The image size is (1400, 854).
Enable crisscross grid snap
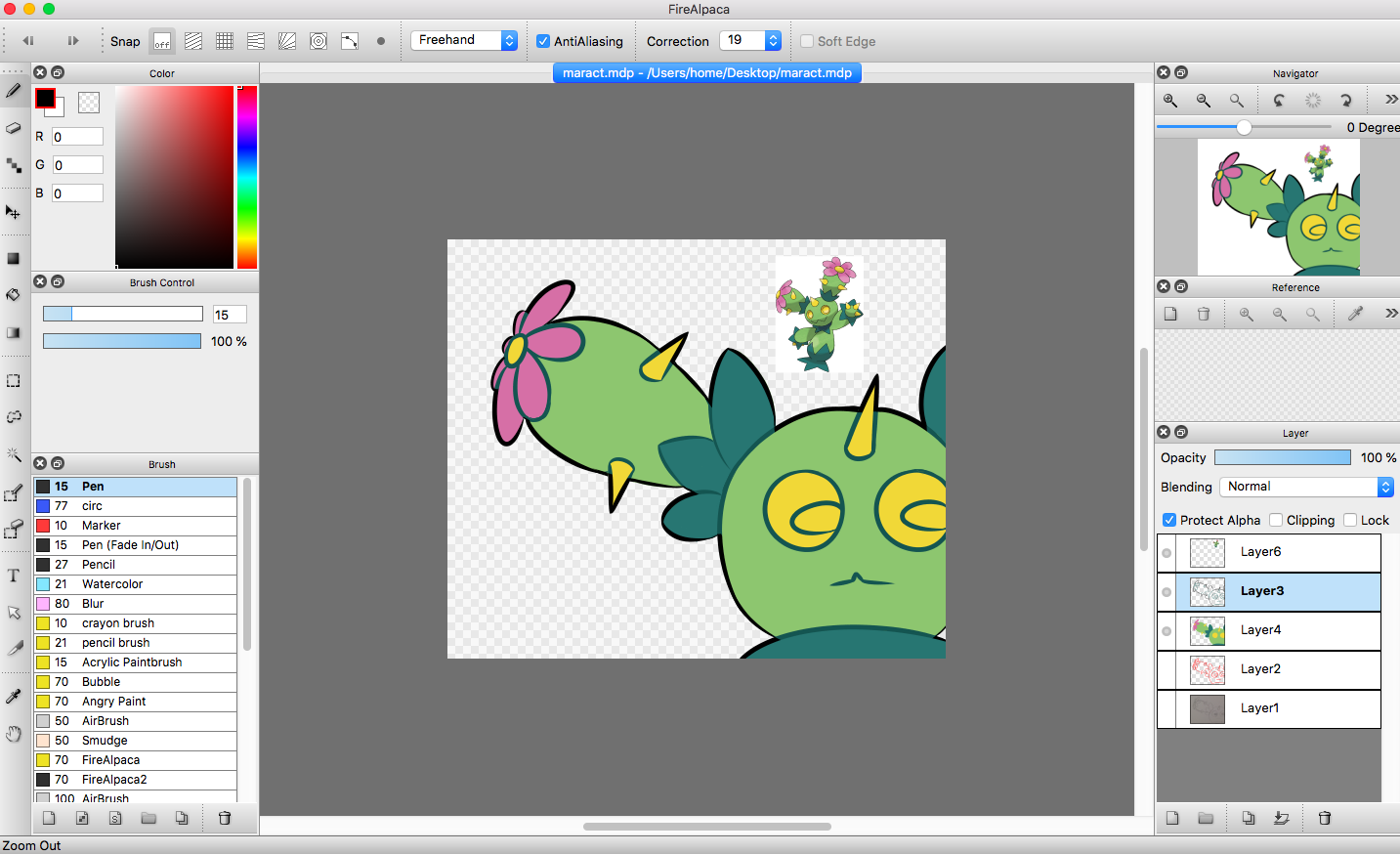(225, 41)
